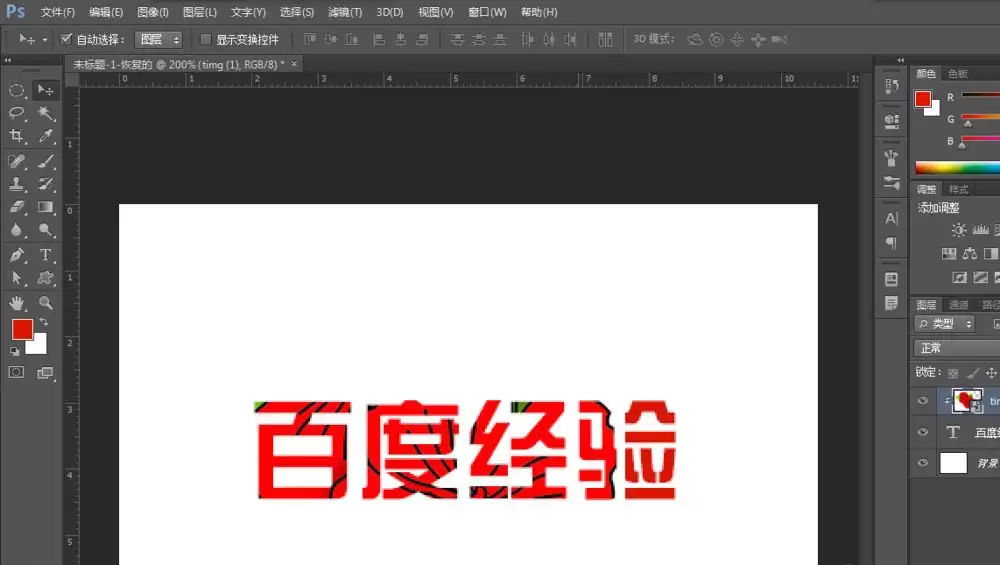This screenshot has width=1000, height=565.
Task: Tick the 显示变换控件 checkbox
Action: (x=205, y=40)
